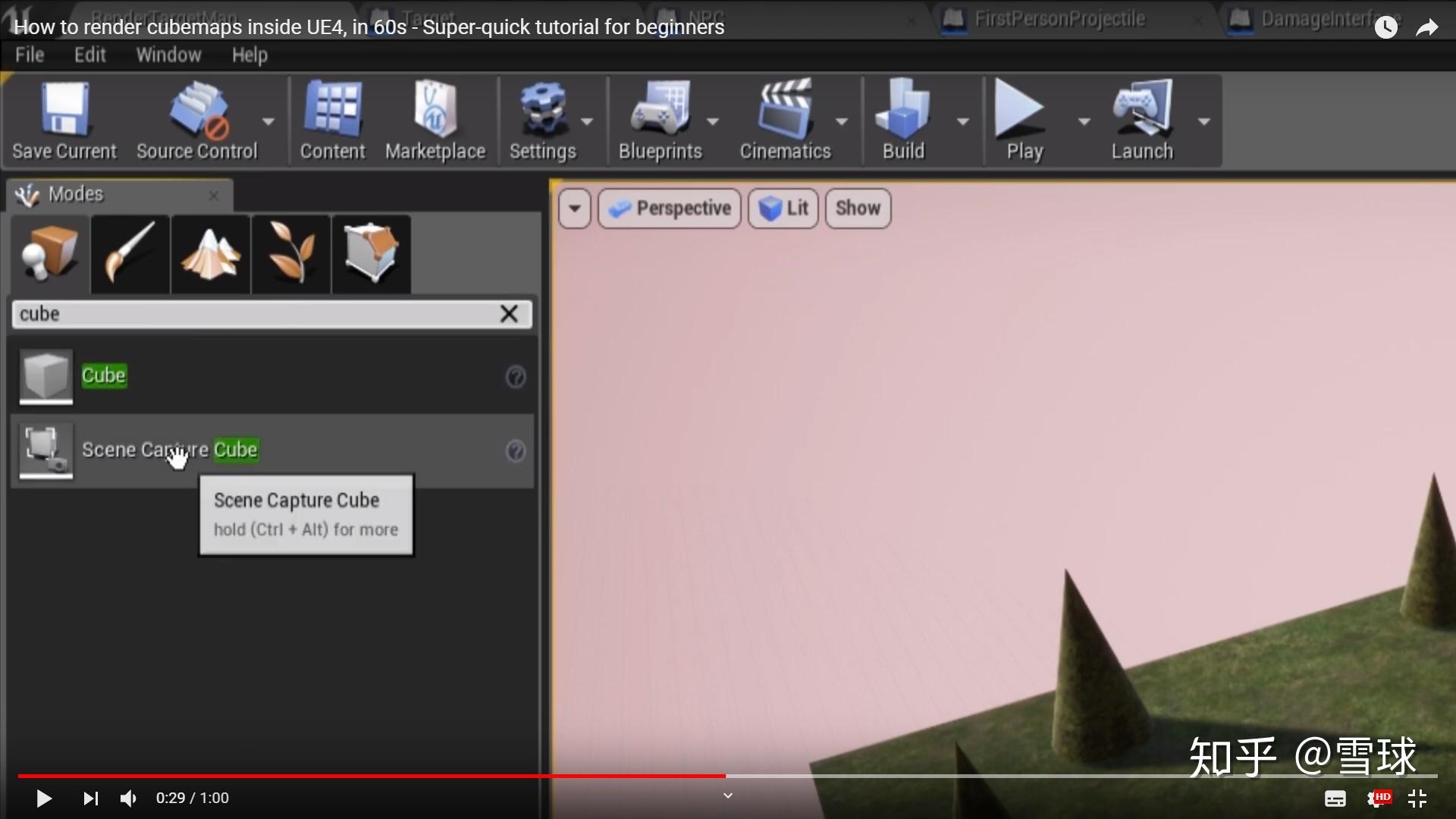Select the Geometry Editing mode icon
This screenshot has width=1456, height=819.
pos(372,253)
